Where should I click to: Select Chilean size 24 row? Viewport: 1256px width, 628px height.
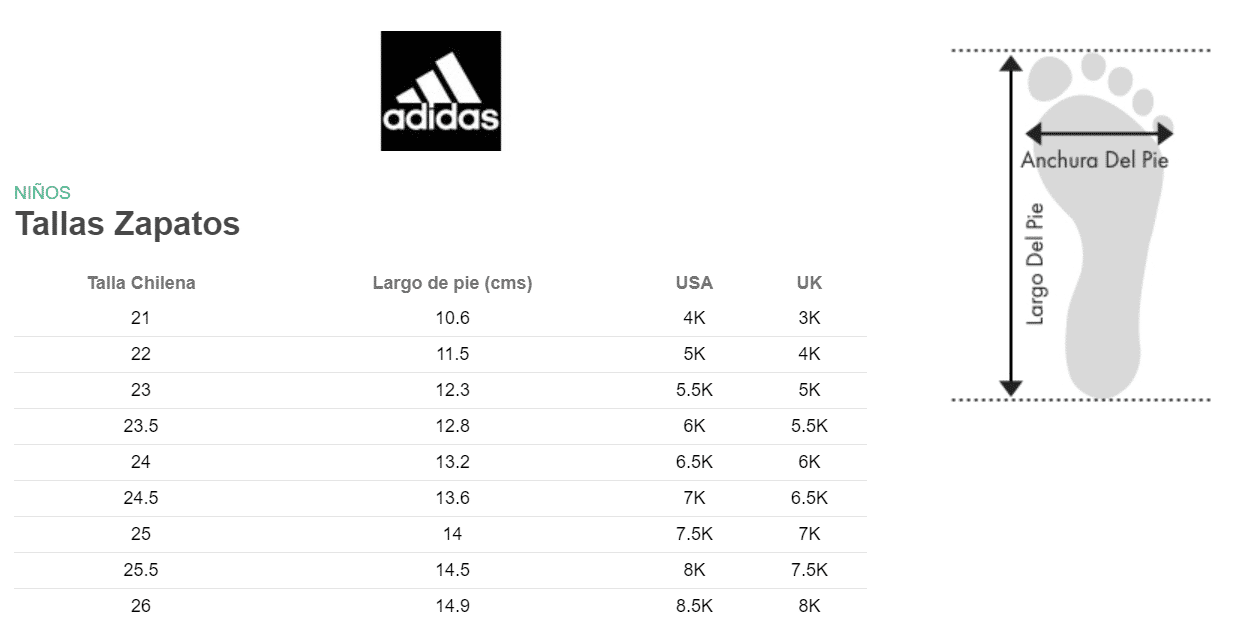coord(440,462)
